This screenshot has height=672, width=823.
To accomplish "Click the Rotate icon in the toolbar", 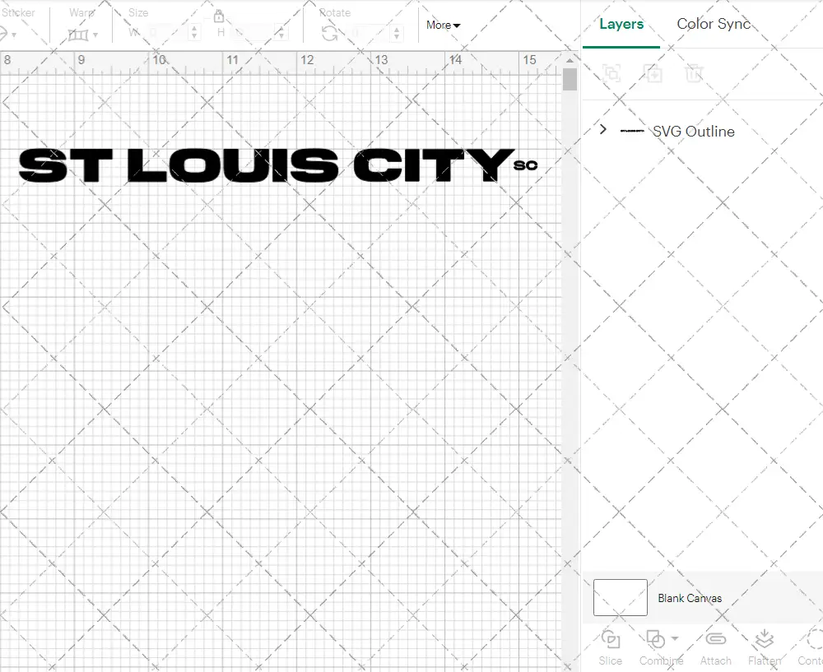I will [x=329, y=32].
